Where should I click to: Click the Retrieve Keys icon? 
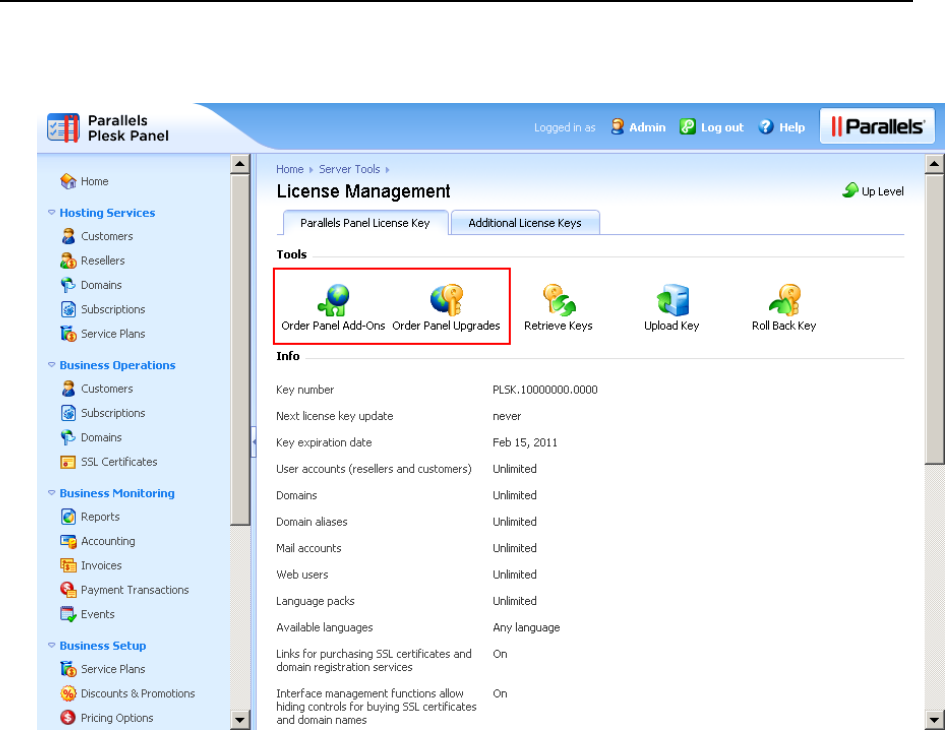point(559,300)
